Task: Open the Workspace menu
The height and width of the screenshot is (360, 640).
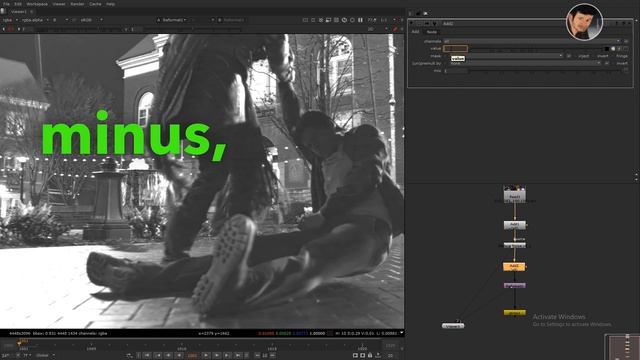Action: point(37,4)
